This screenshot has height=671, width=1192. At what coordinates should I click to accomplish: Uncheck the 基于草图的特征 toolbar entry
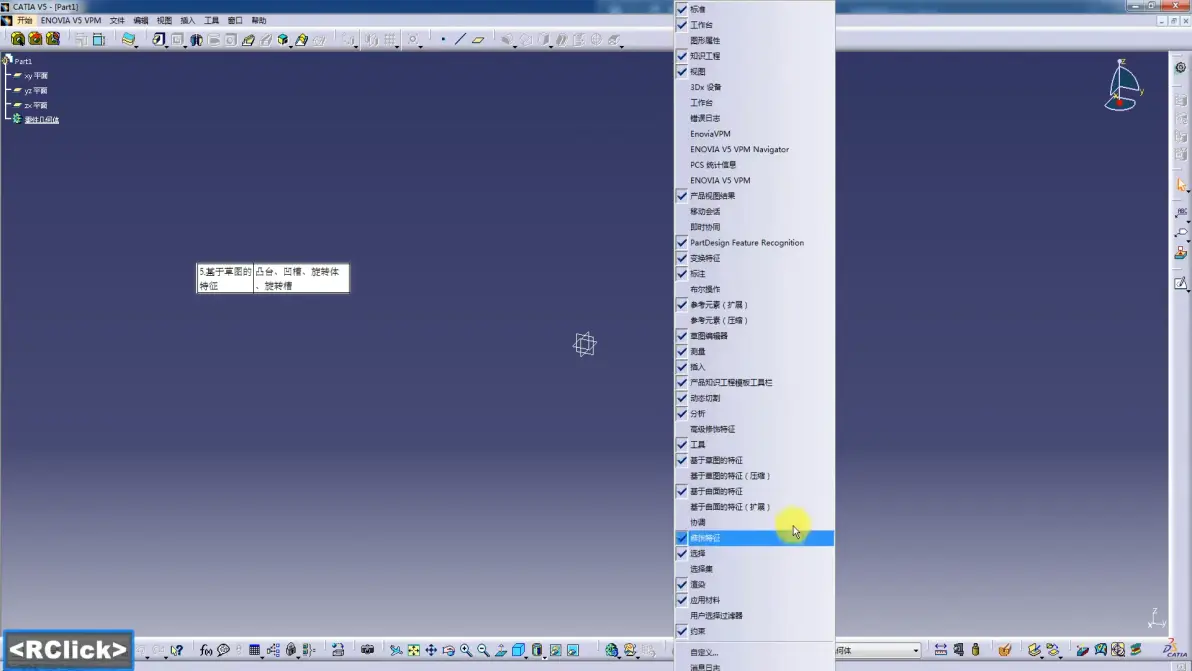(754, 460)
